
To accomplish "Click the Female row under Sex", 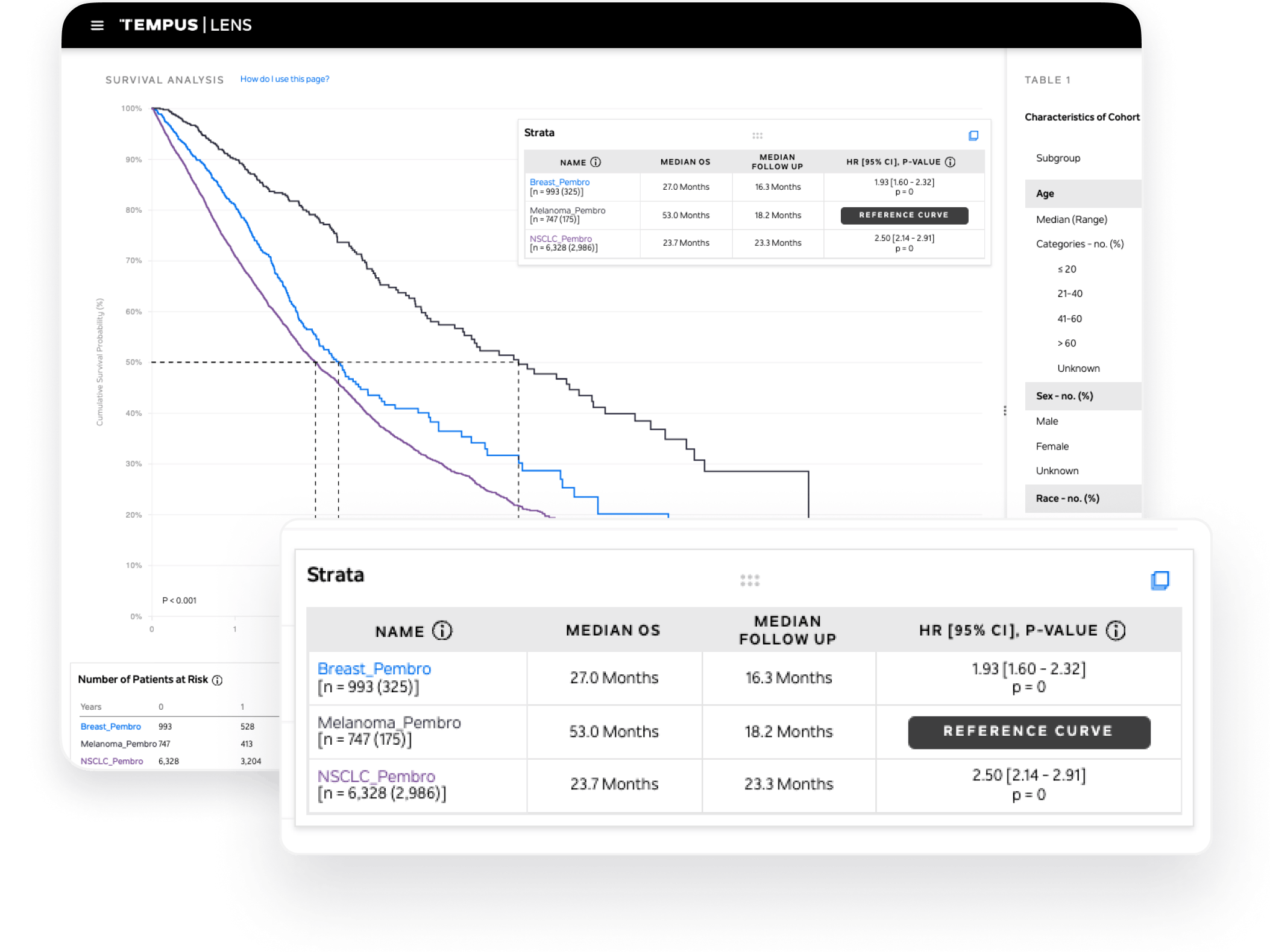I will 1052,446.
